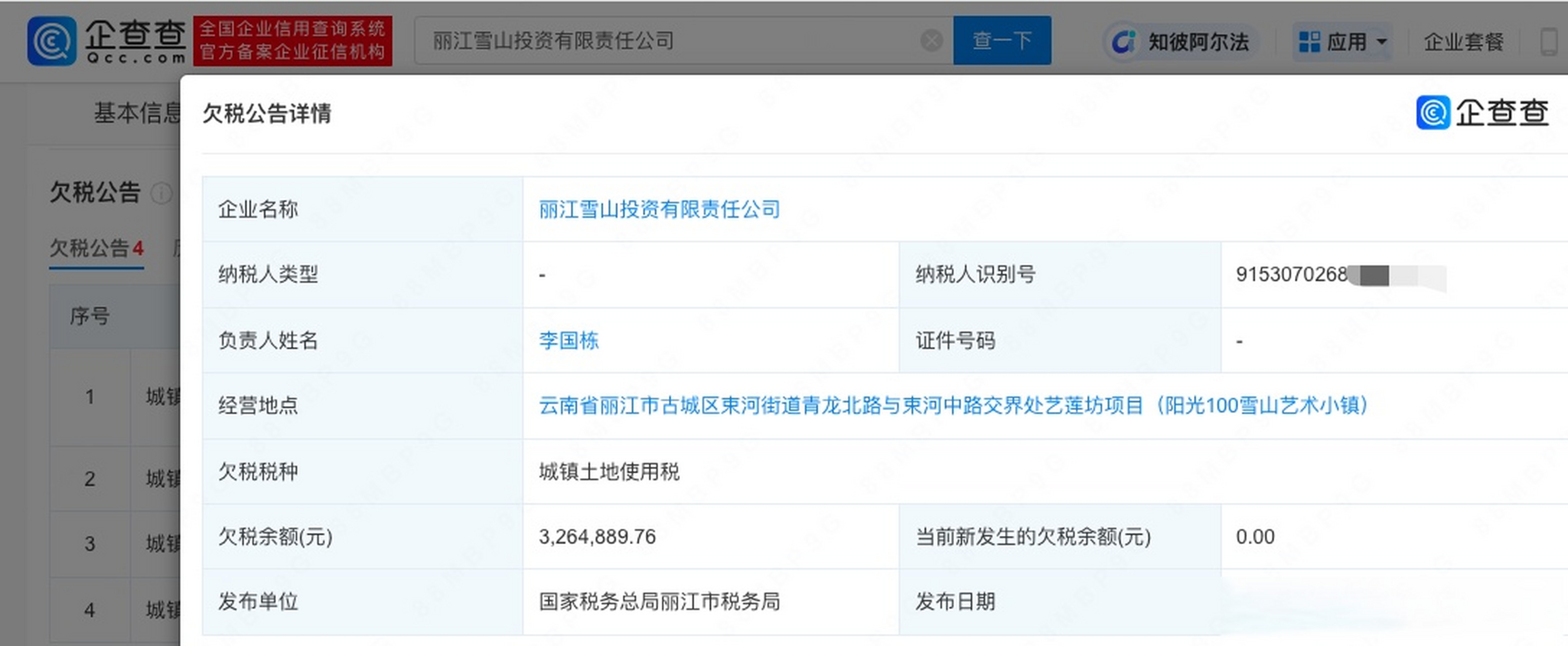Screen dimensions: 1568x646
Task: Click row number 3 in background table
Action: tap(89, 544)
